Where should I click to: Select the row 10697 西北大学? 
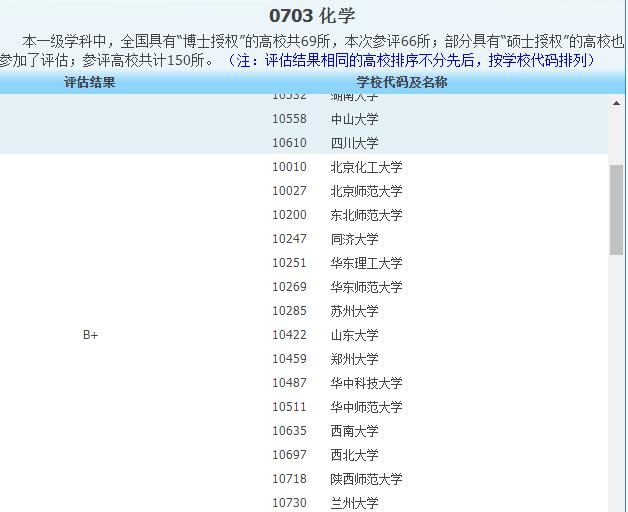coord(325,455)
